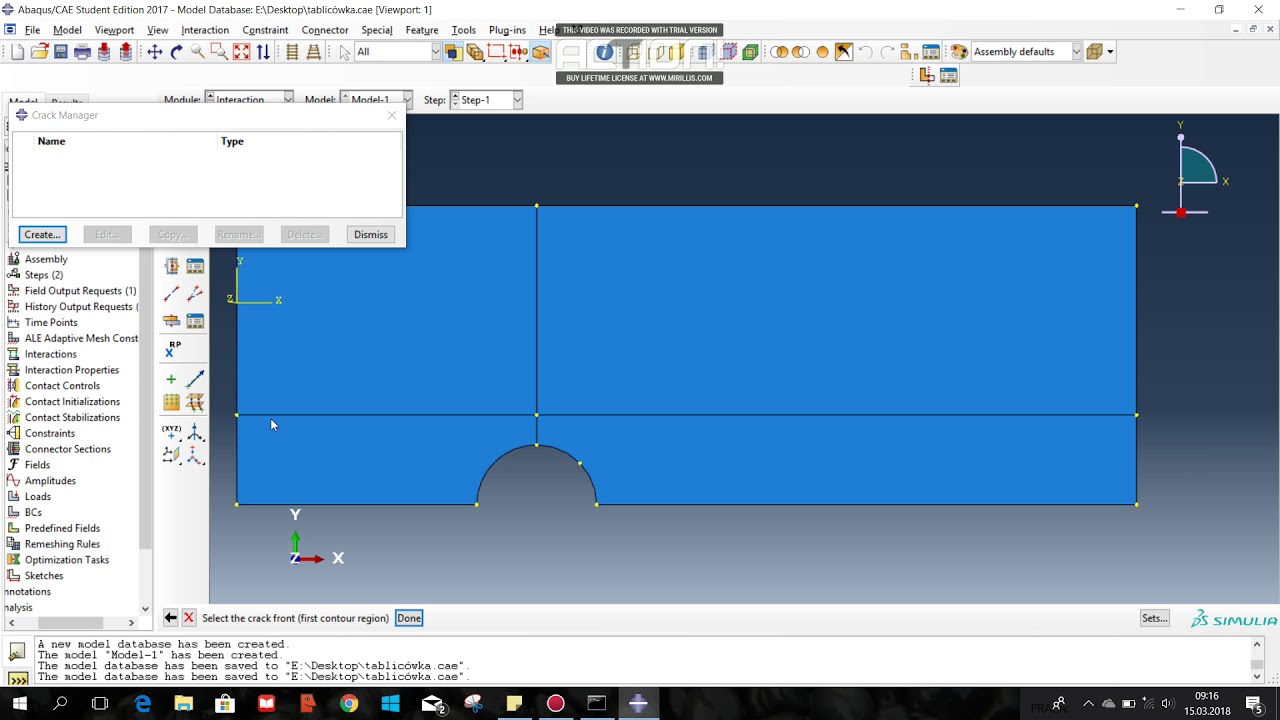The height and width of the screenshot is (720, 1280).
Task: Open File Explorer from the taskbar
Action: pos(184,704)
